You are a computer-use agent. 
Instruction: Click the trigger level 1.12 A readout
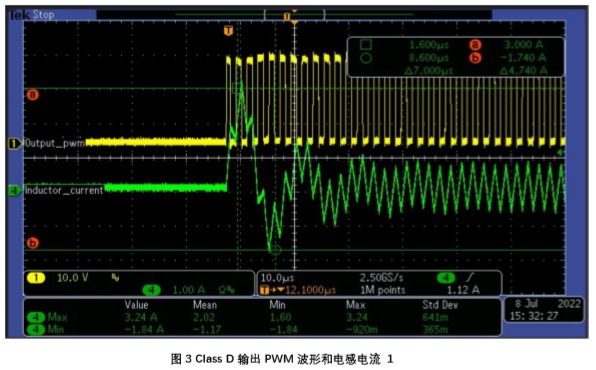coord(463,290)
